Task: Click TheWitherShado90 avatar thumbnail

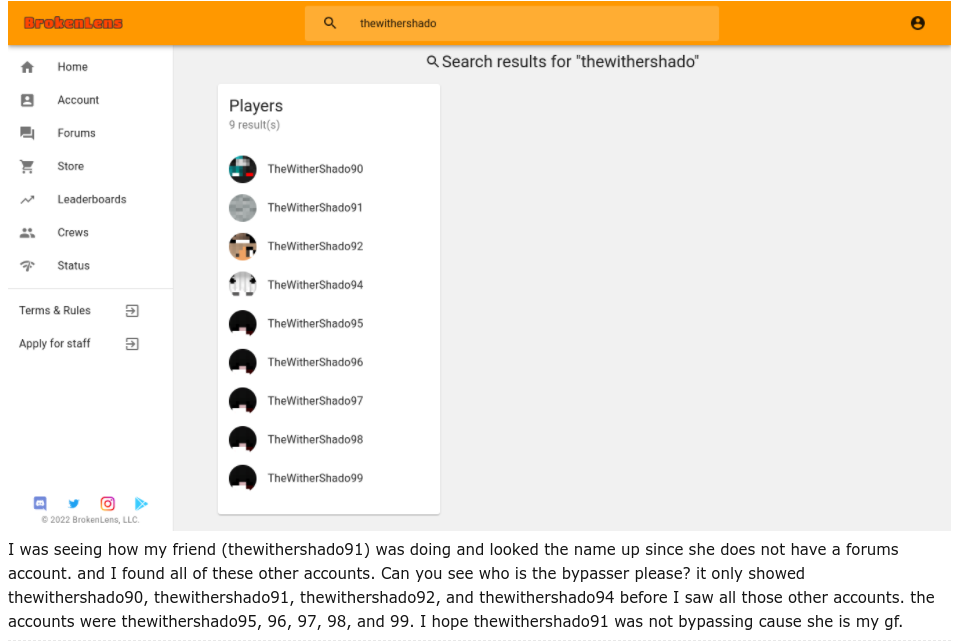Action: pyautogui.click(x=242, y=169)
